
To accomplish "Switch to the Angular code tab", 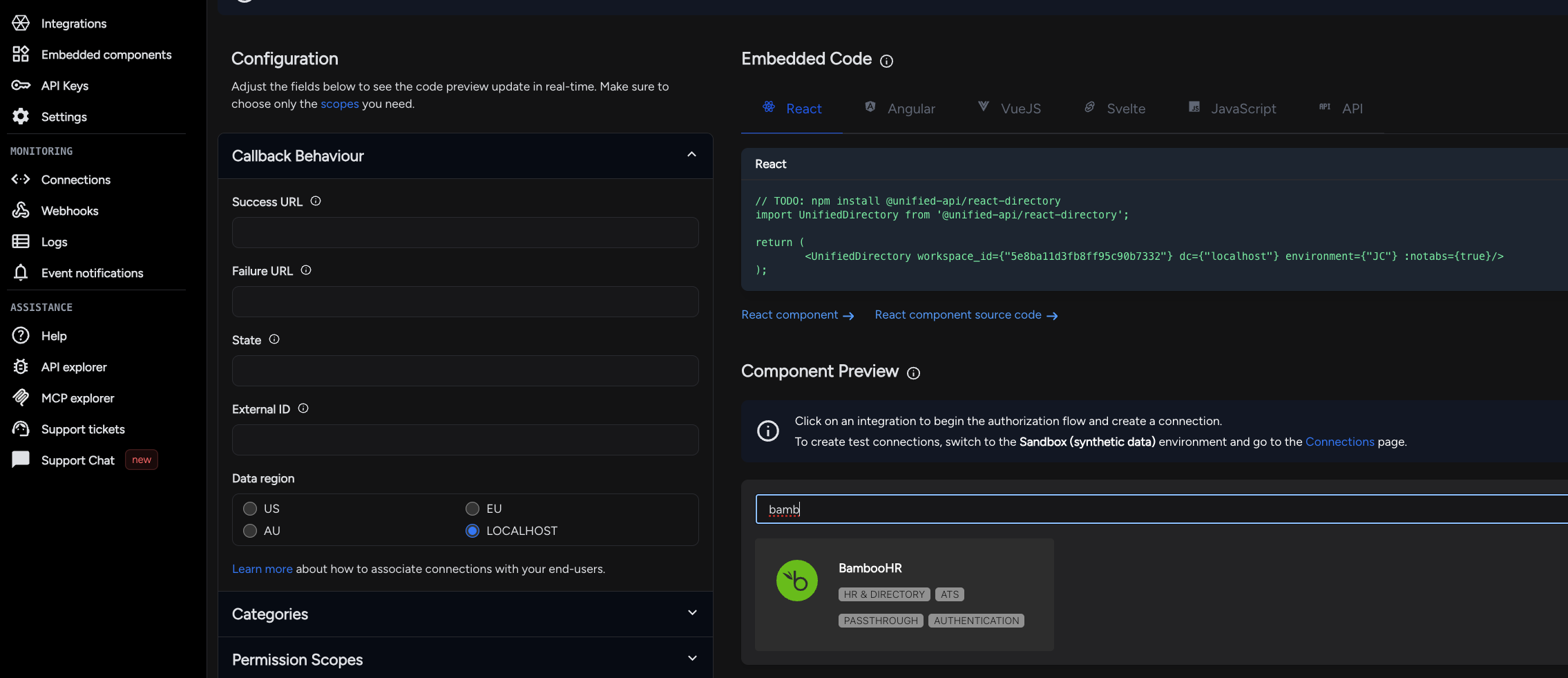I will (900, 109).
